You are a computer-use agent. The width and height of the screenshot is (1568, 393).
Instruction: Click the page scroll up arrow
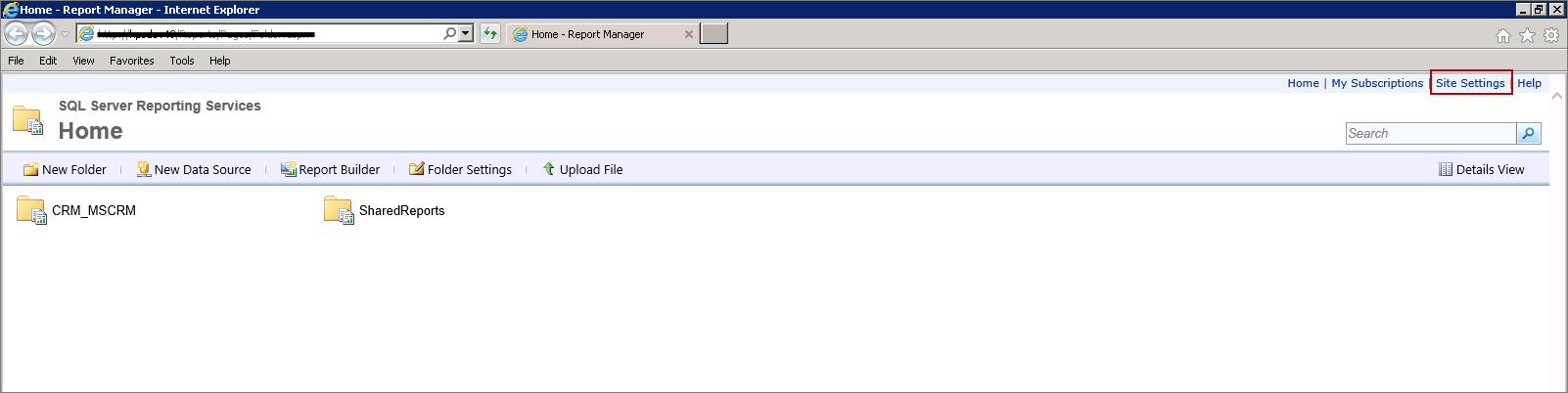(x=1557, y=96)
